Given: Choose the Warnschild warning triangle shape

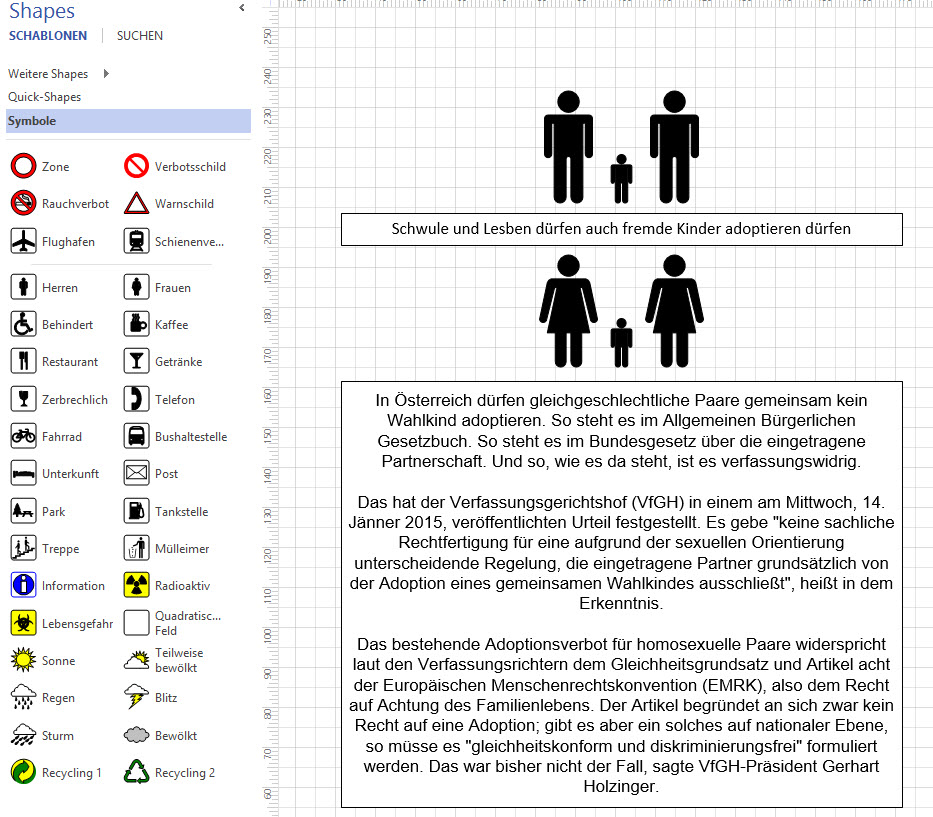Looking at the screenshot, I should tap(136, 204).
